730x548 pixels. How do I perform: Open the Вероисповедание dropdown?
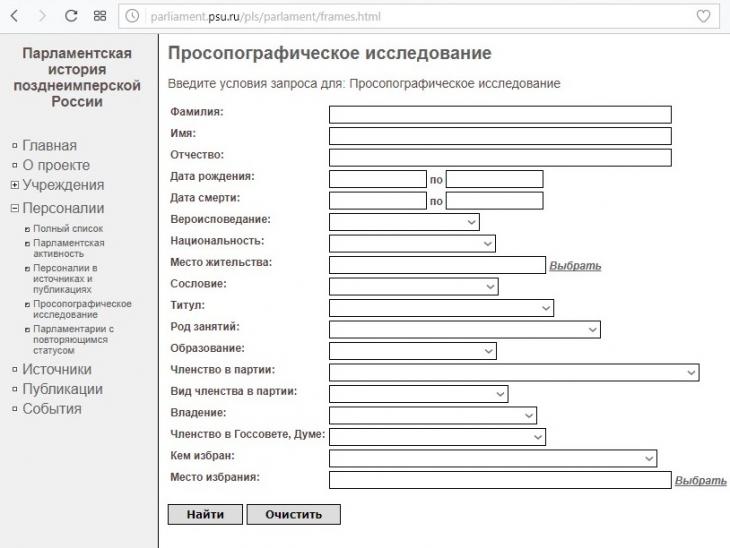404,222
